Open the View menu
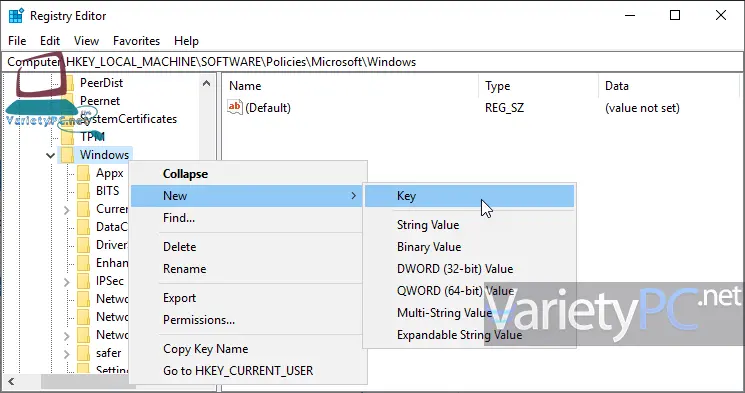This screenshot has height=393, width=745. tap(86, 41)
